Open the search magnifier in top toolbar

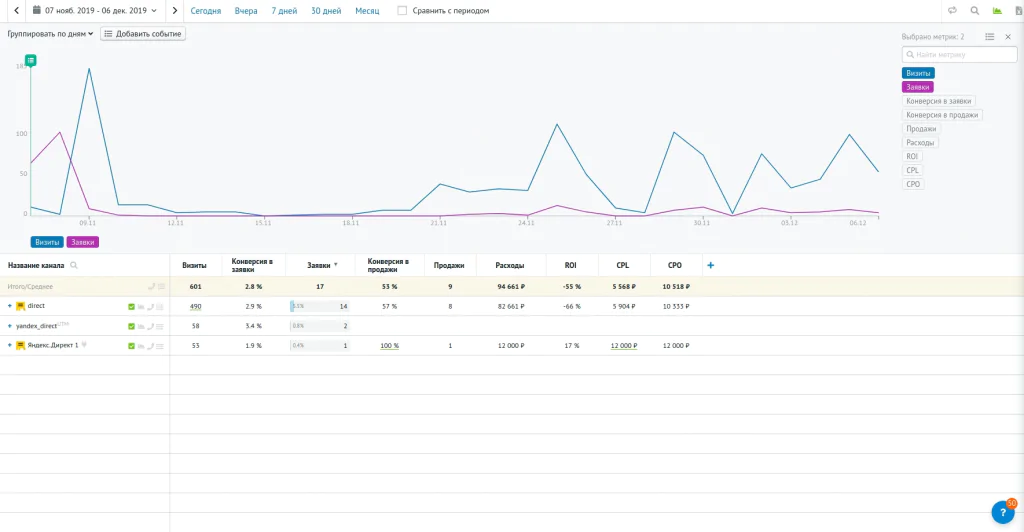[x=974, y=10]
